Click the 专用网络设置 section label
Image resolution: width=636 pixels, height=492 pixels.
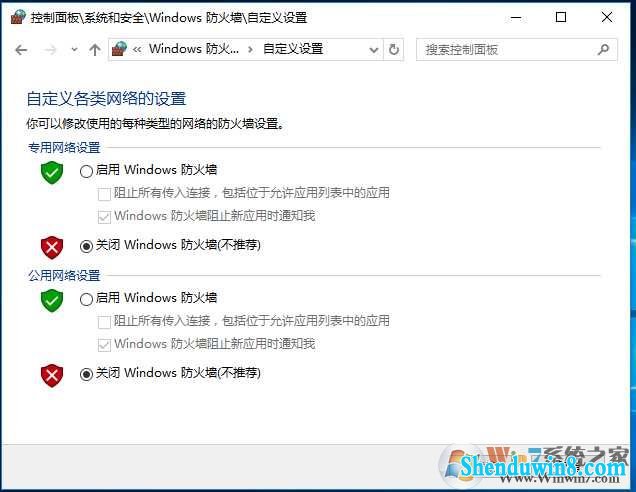pyautogui.click(x=64, y=148)
